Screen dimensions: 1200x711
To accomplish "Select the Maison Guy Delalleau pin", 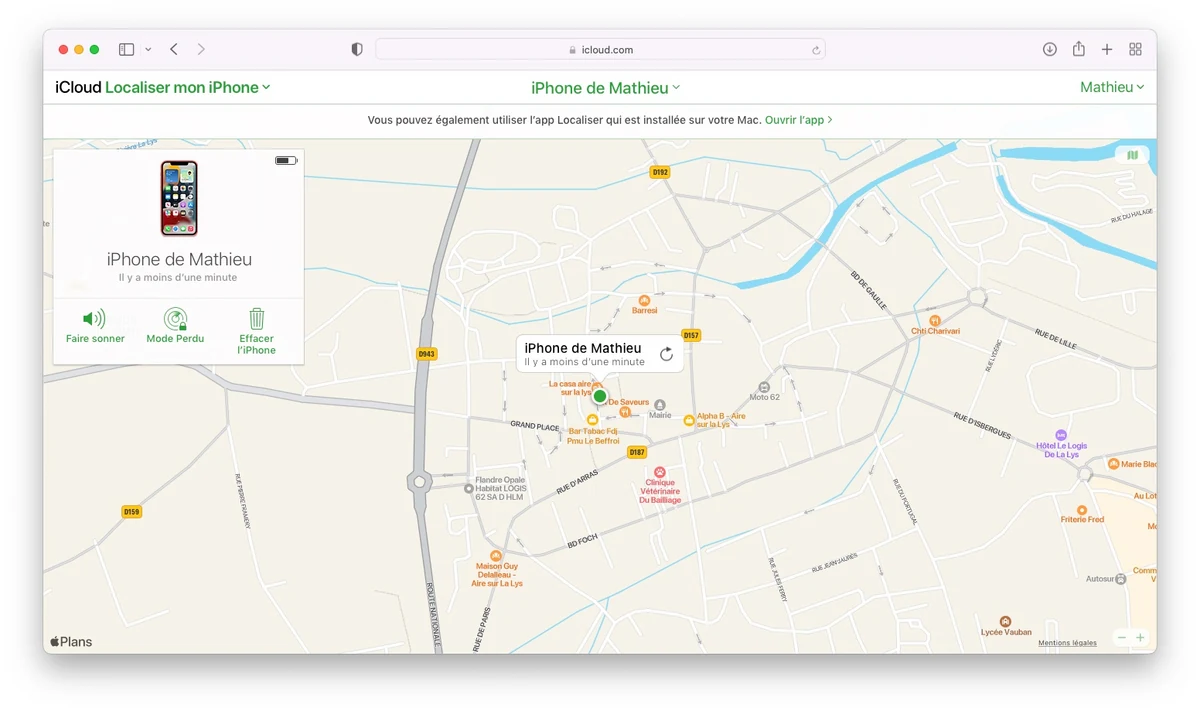I will tap(496, 555).
